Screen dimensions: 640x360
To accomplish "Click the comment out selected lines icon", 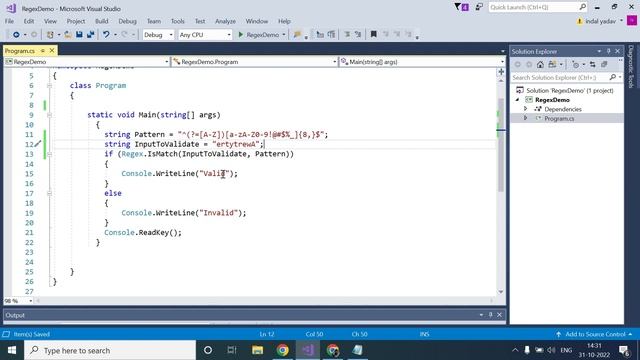I will click(x=347, y=35).
